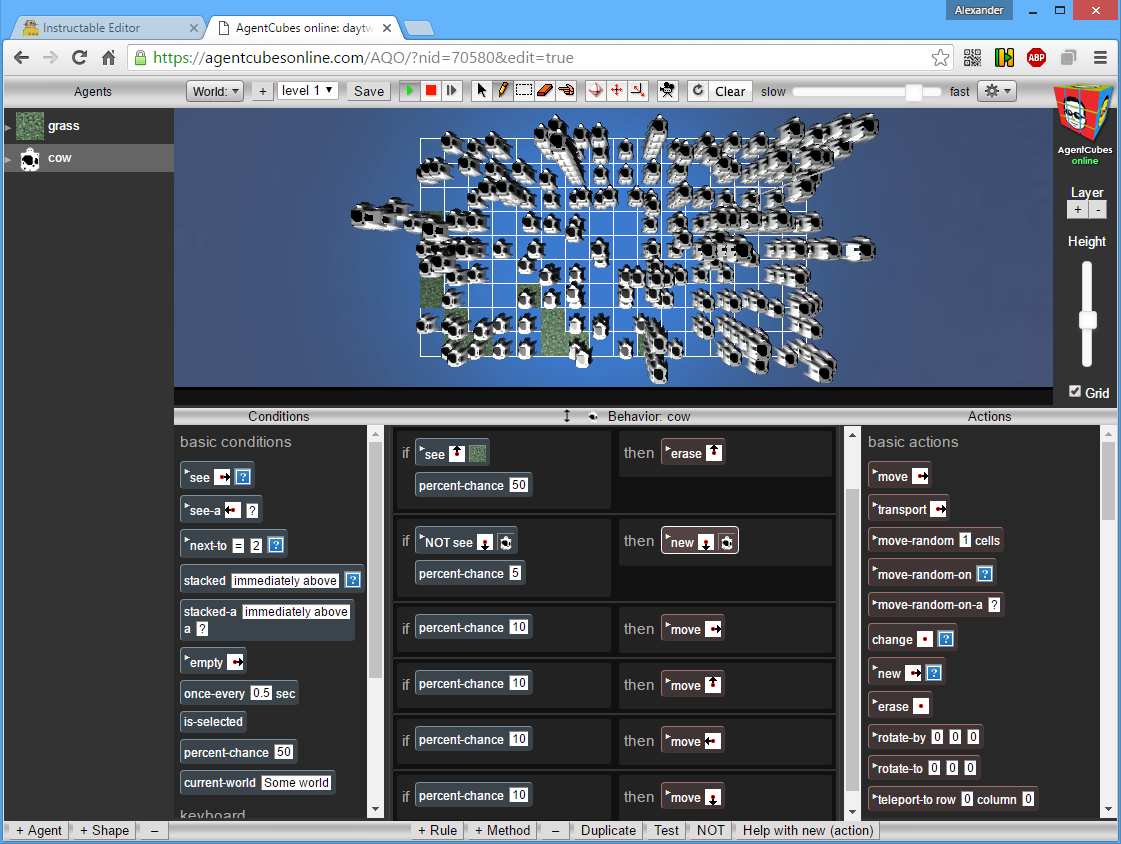1121x844 pixels.
Task: Reload the browser page
Action: [x=79, y=58]
